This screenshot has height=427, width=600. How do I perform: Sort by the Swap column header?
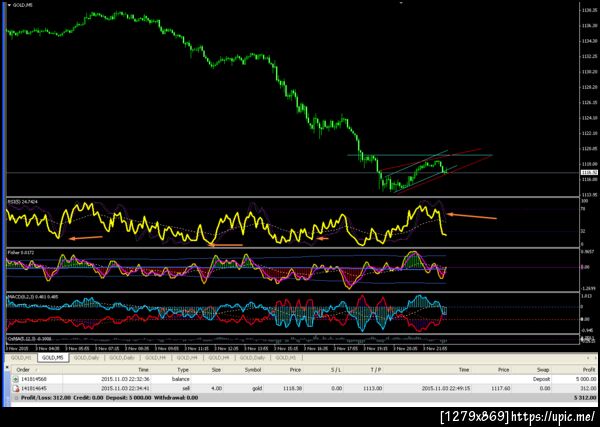pos(543,370)
